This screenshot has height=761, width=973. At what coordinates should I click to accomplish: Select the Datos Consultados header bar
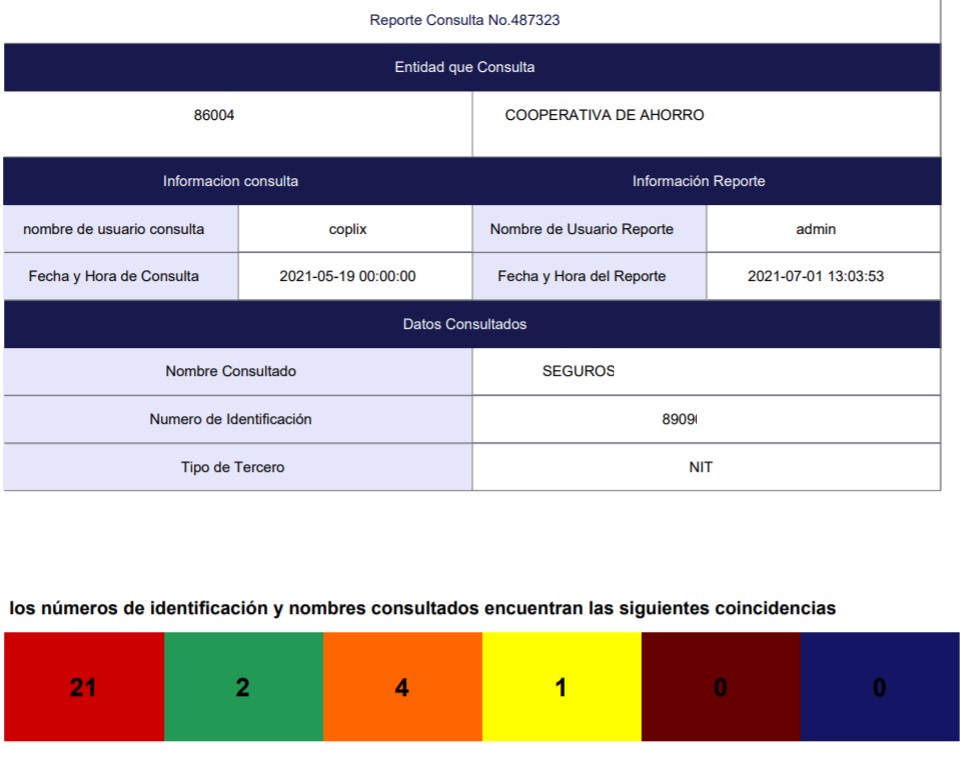[464, 324]
